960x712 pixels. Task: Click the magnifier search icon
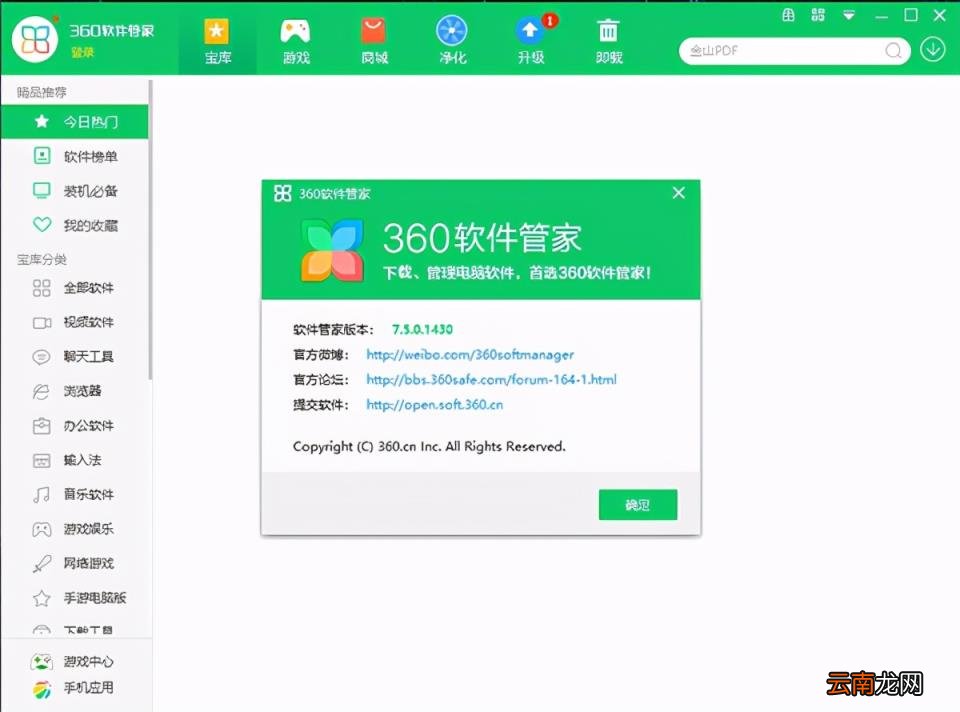click(894, 50)
